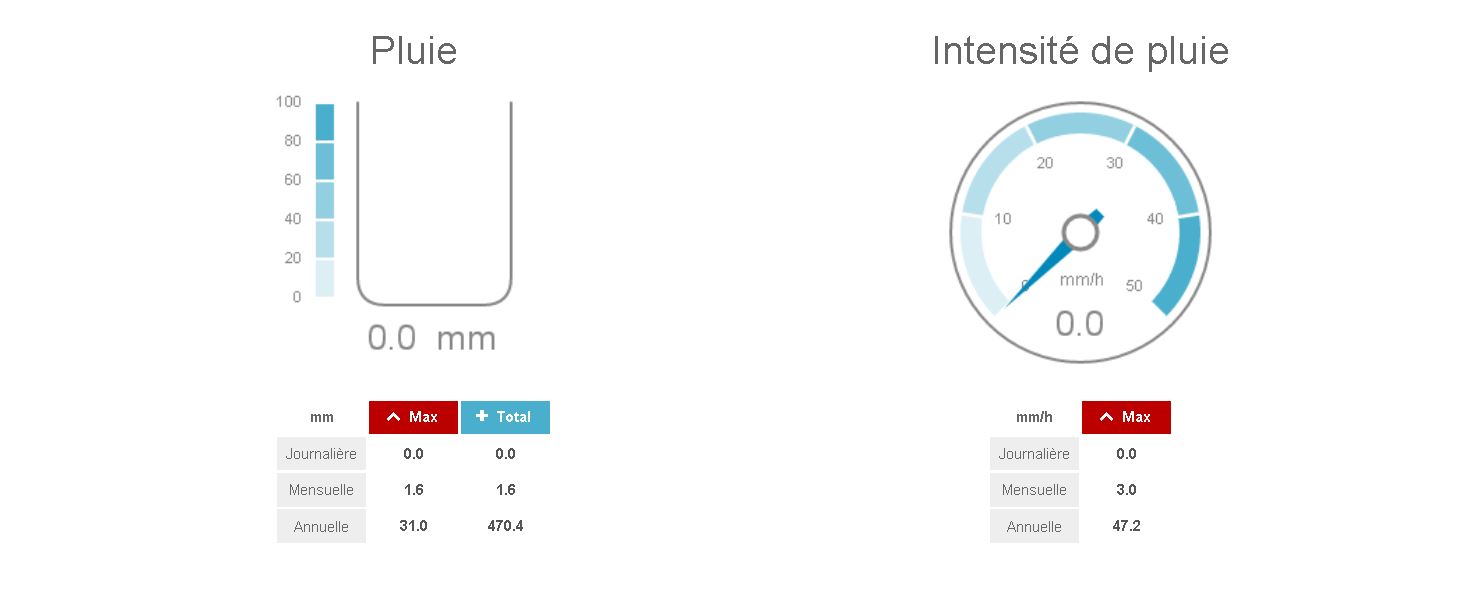Select the Annuelle row in the Pluie table
Image resolution: width=1462 pixels, height=605 pixels.
point(321,527)
